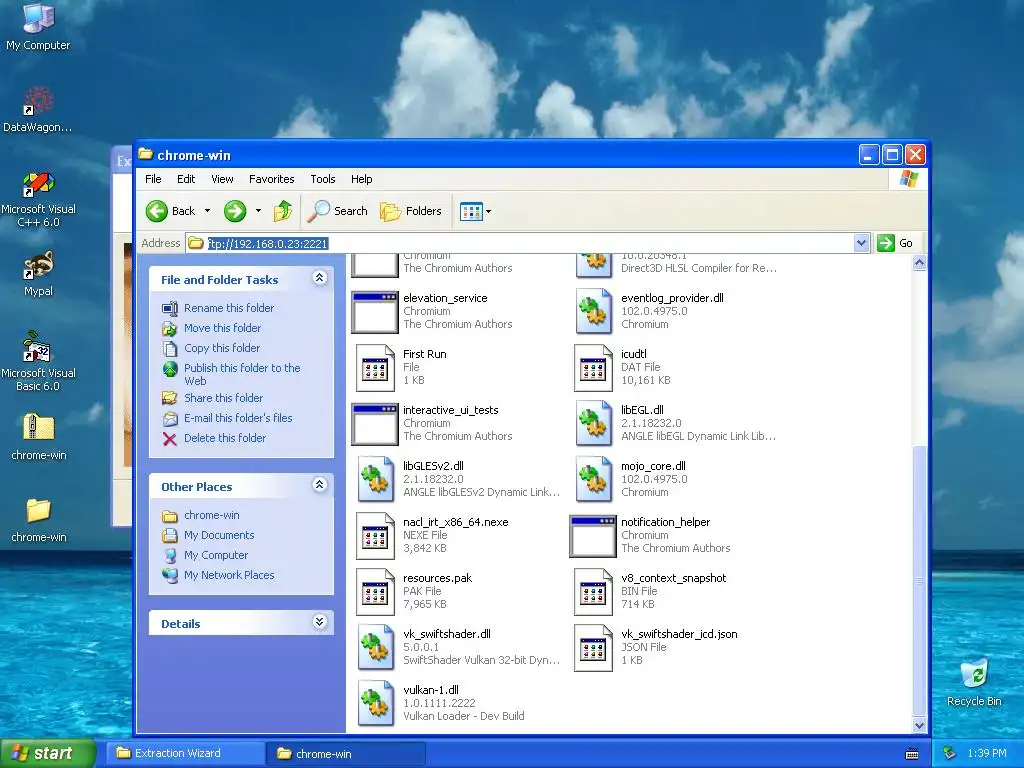Click the Go button beside address bar

[895, 243]
